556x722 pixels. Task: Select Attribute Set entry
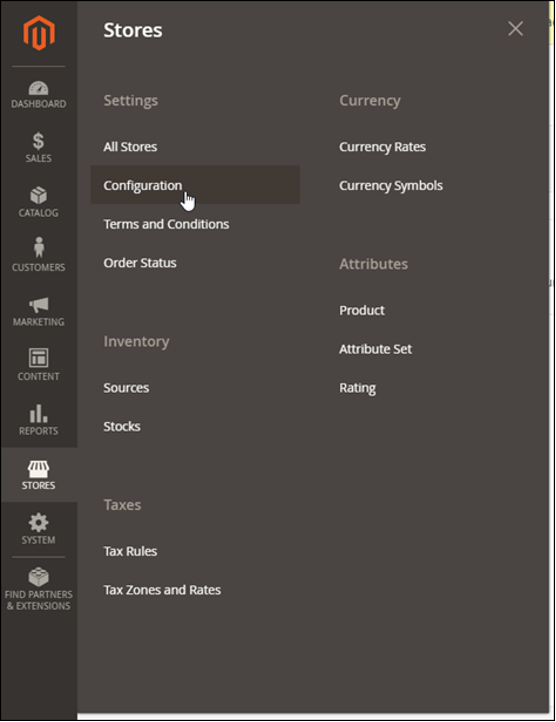(375, 349)
